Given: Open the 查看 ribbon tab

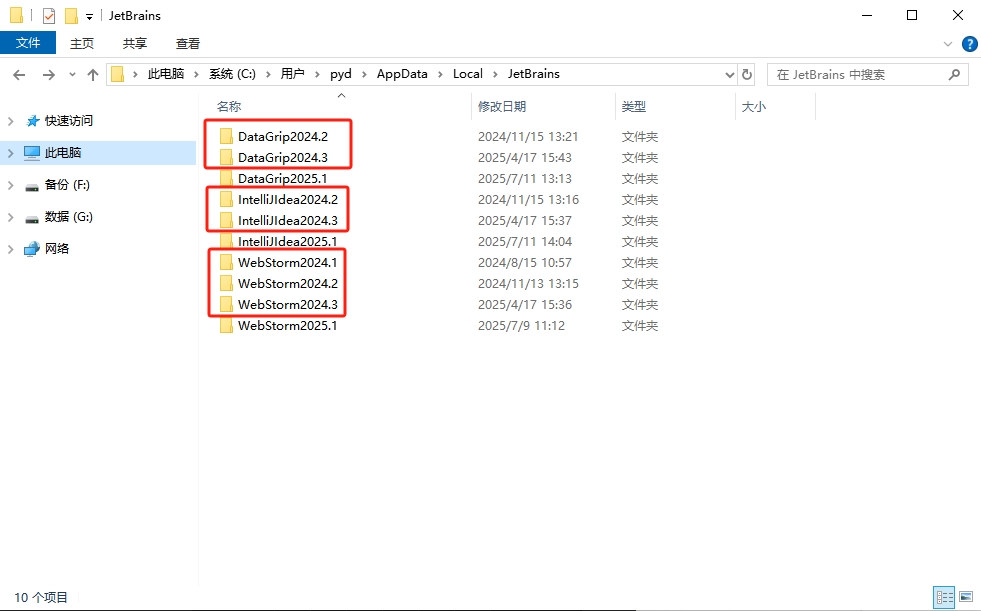Looking at the screenshot, I should 188,43.
